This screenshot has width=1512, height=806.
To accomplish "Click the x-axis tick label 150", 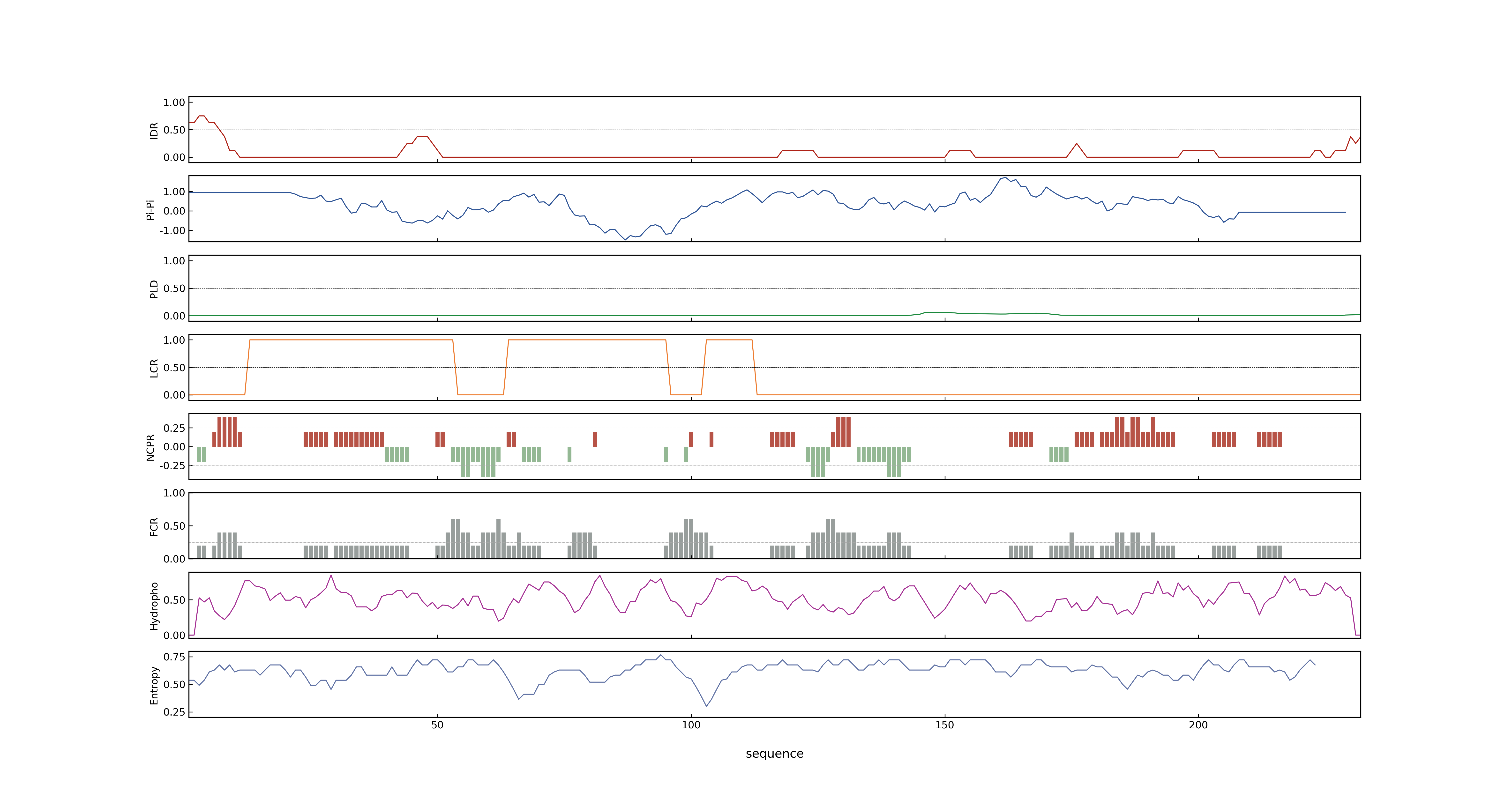I will click(x=944, y=725).
